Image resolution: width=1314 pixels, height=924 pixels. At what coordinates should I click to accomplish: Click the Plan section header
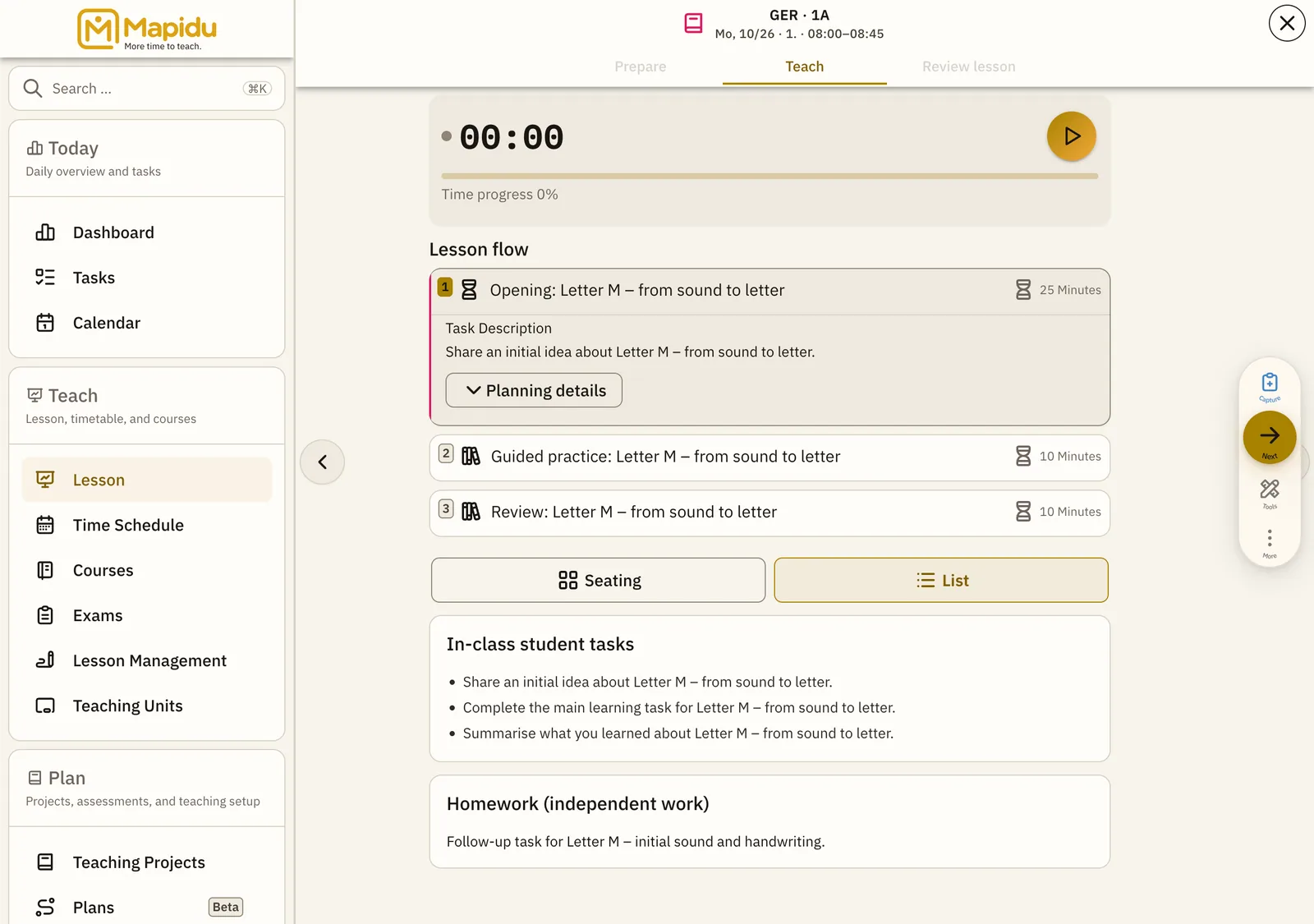pyautogui.click(x=147, y=788)
